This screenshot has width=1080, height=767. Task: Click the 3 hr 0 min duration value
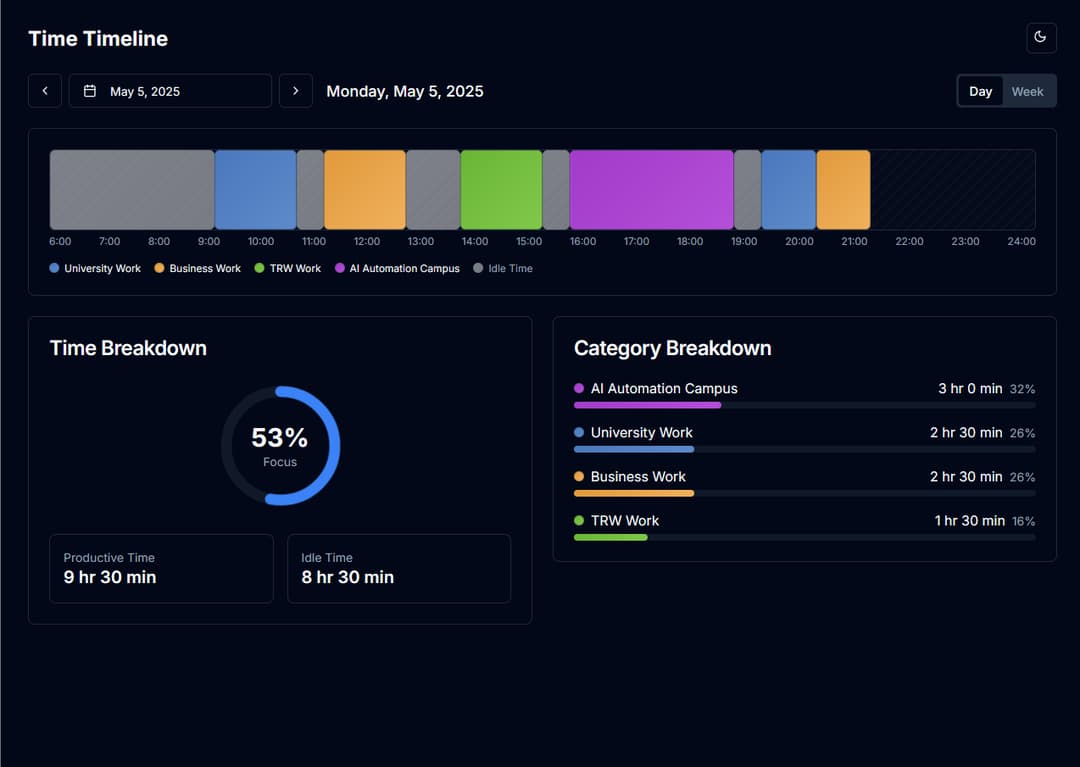pyautogui.click(x=970, y=388)
